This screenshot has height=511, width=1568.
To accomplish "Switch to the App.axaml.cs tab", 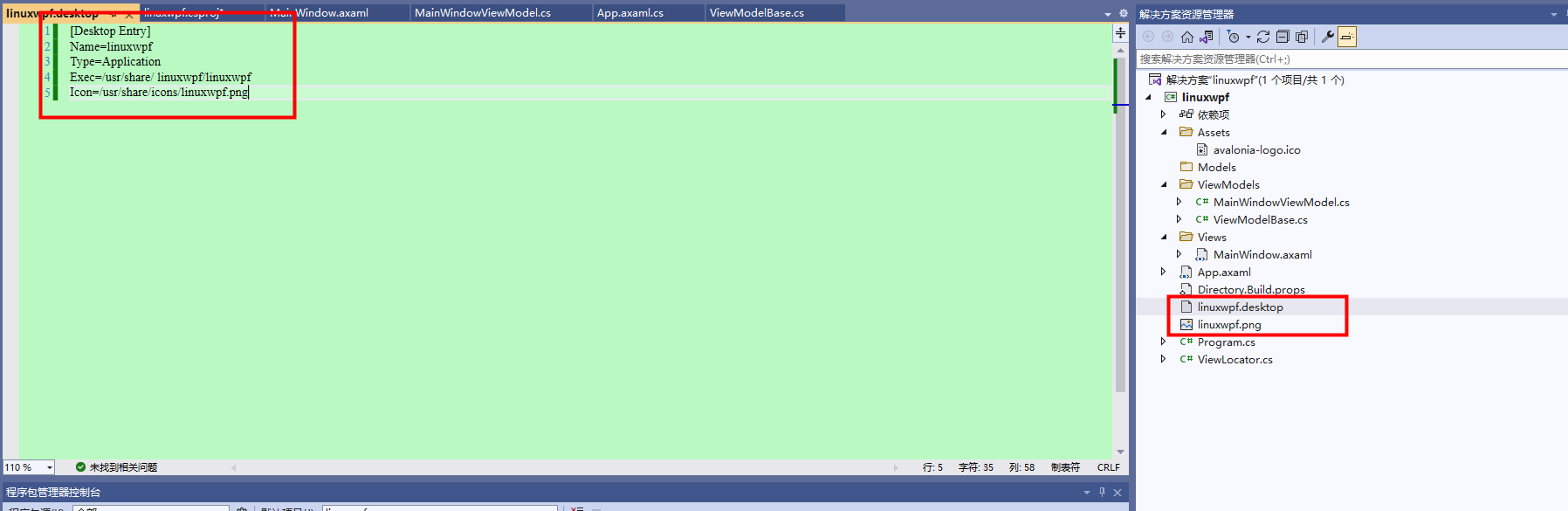I will click(x=630, y=13).
